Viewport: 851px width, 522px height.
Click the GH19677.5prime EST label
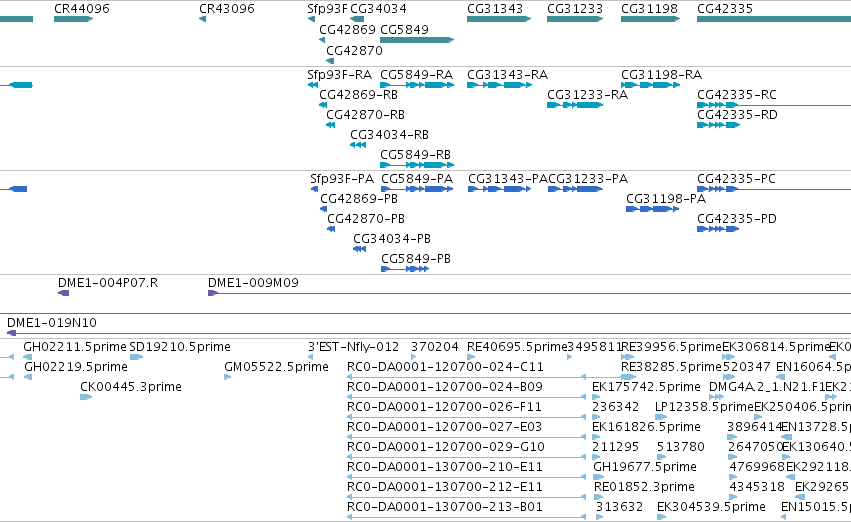click(645, 467)
